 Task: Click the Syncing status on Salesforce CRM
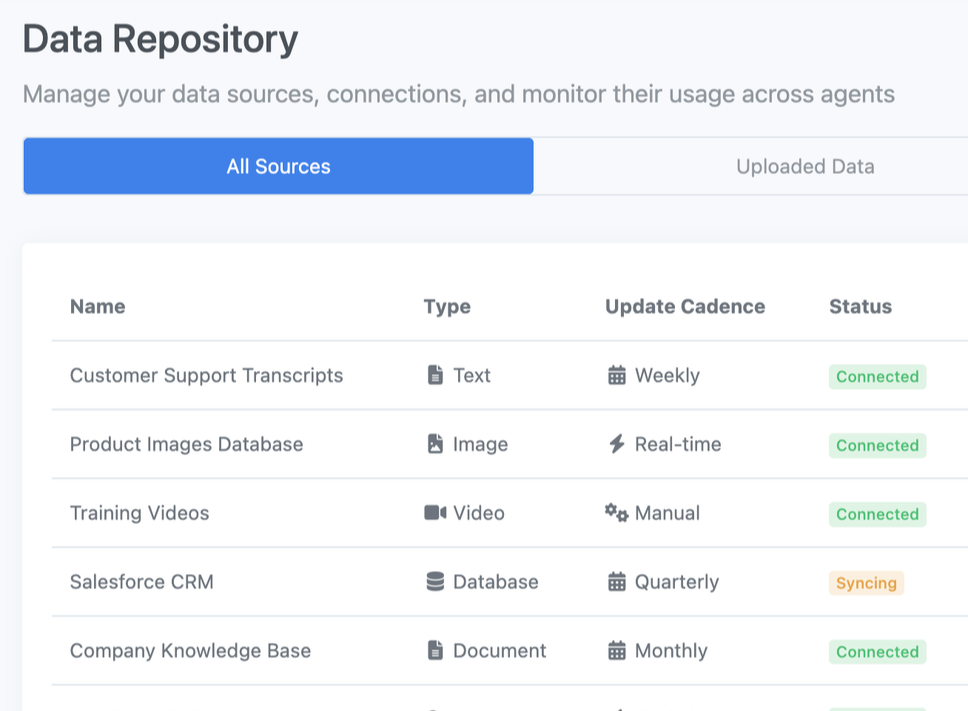pos(866,583)
